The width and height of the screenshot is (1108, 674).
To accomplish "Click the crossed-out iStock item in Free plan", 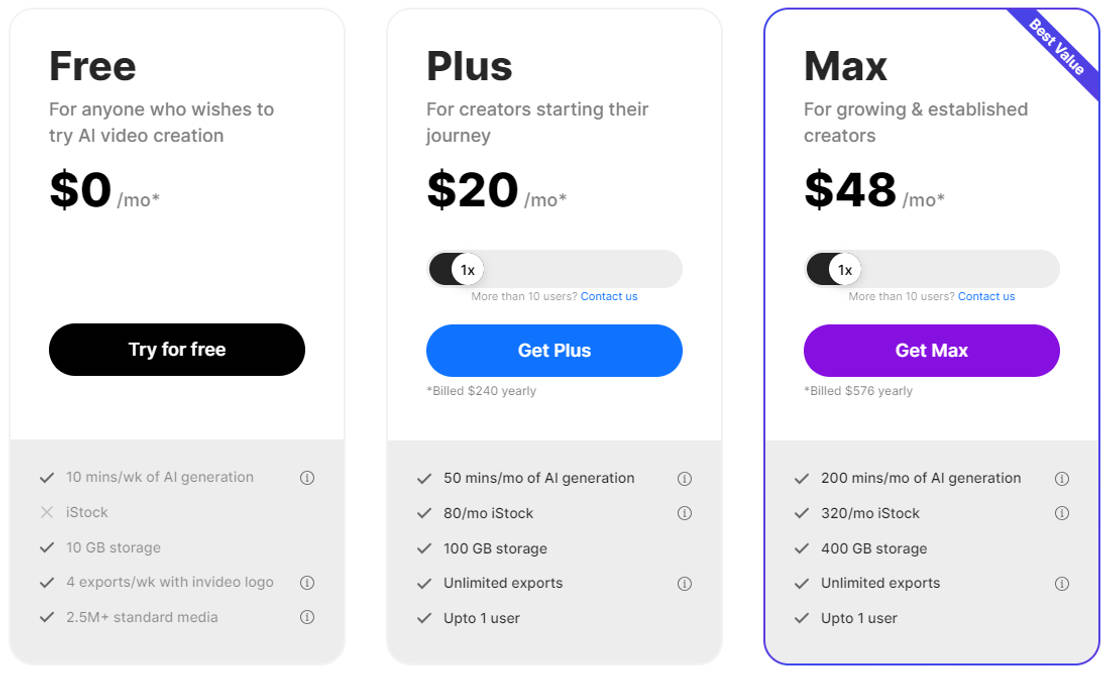I will click(x=87, y=513).
